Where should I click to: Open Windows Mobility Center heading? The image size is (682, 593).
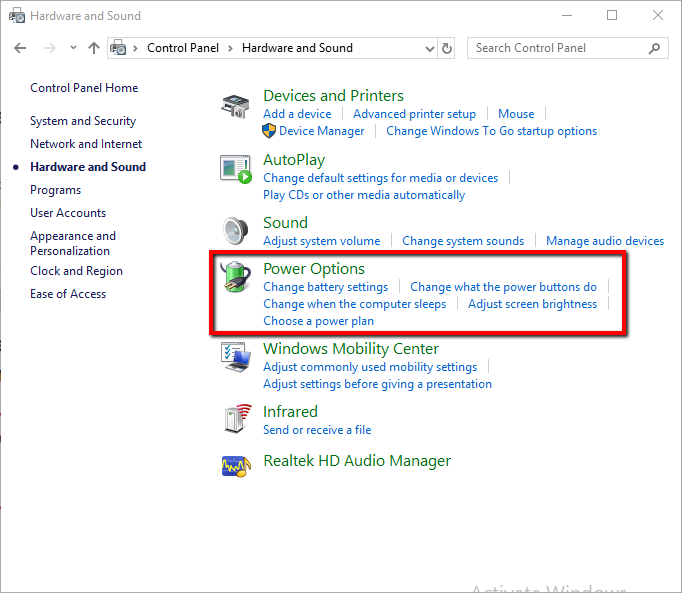(351, 349)
